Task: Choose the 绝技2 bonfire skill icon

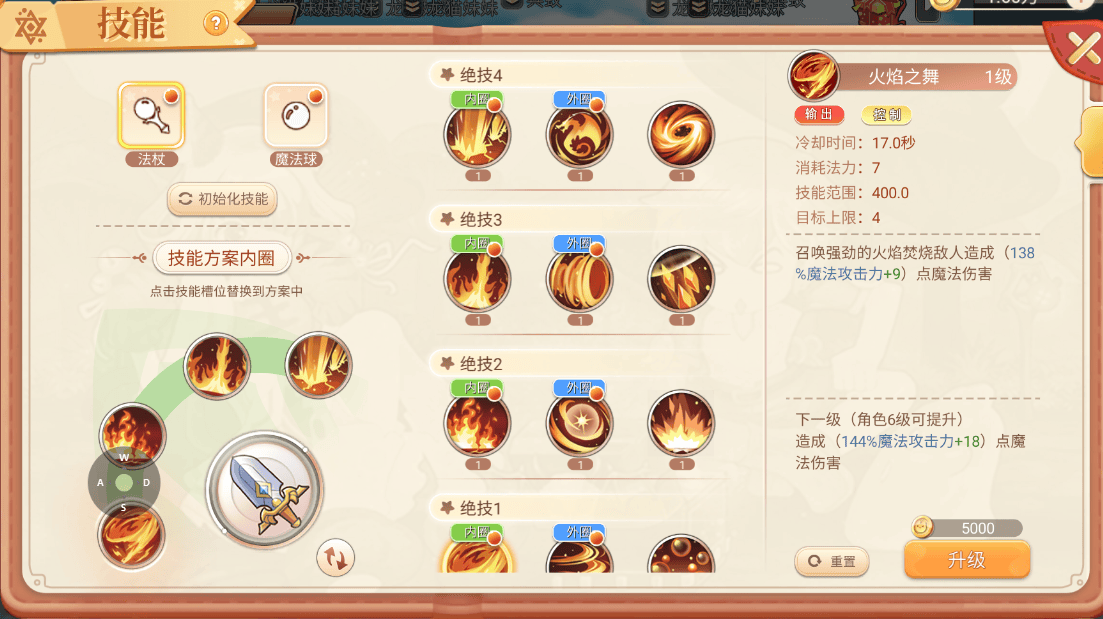Action: pos(681,423)
